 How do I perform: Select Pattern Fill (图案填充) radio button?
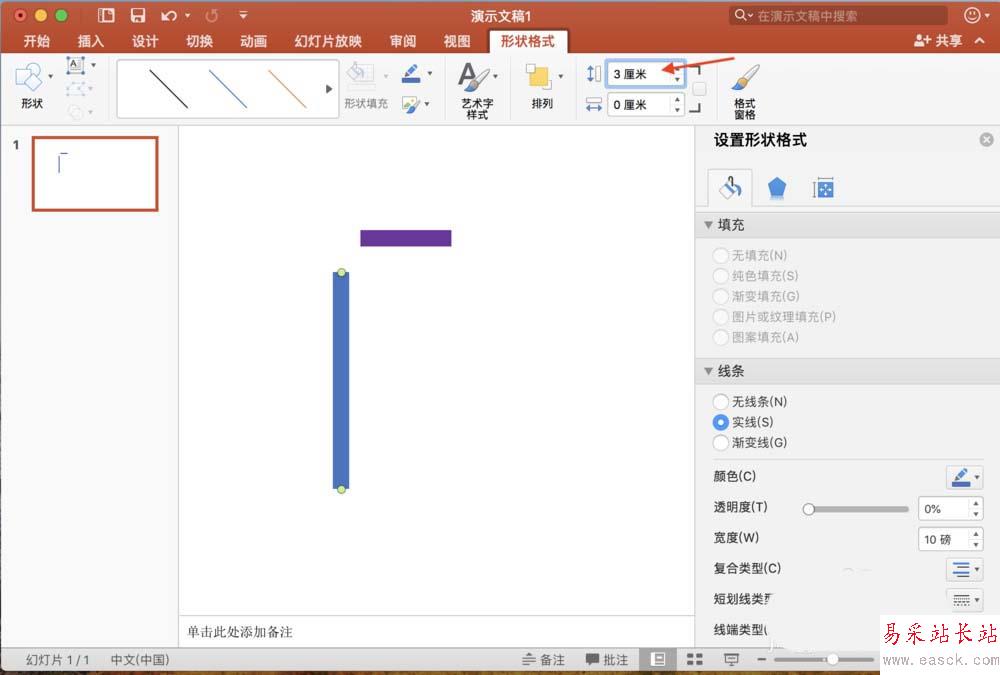click(720, 337)
